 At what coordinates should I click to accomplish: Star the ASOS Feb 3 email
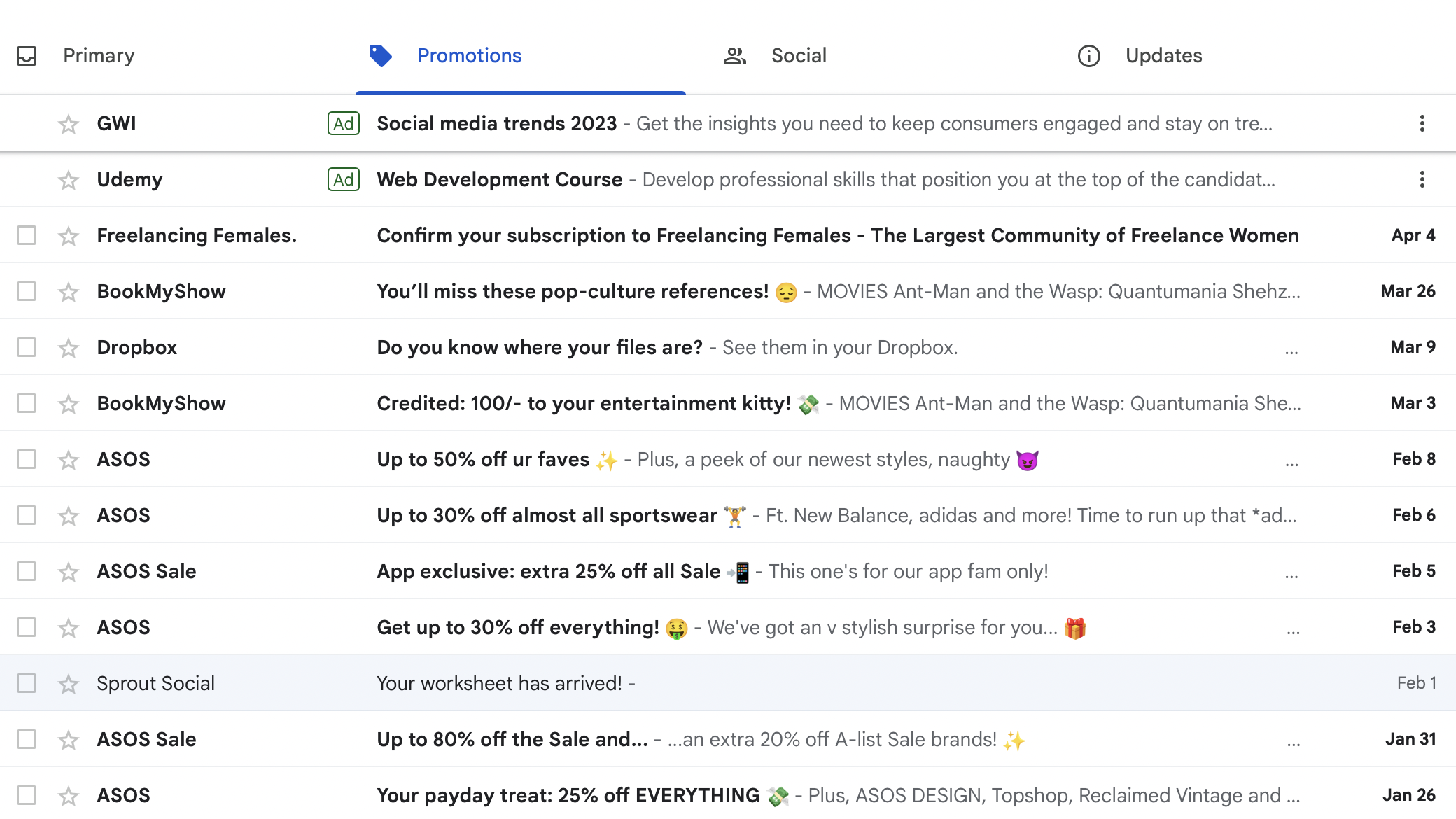[x=68, y=628]
